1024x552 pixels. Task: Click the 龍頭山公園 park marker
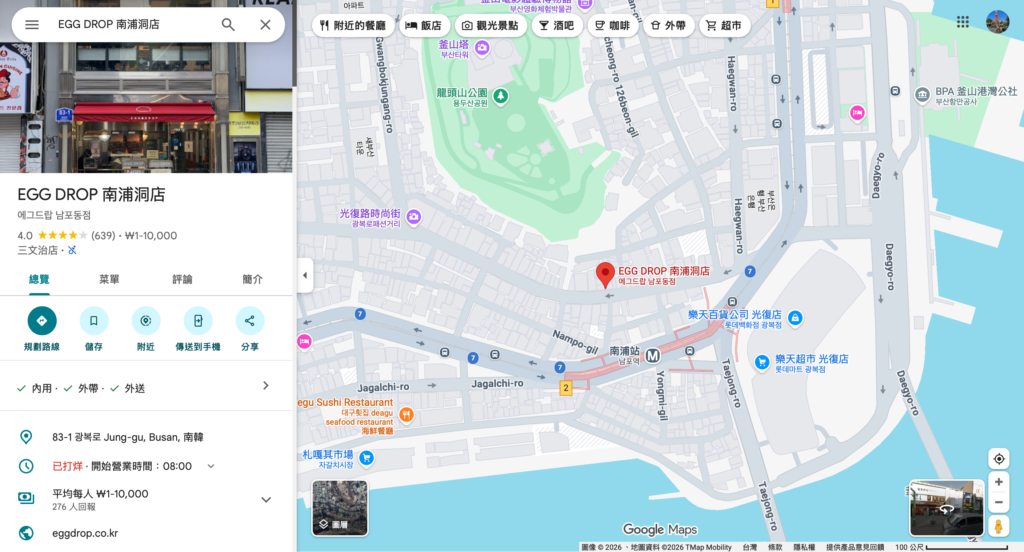click(x=500, y=97)
